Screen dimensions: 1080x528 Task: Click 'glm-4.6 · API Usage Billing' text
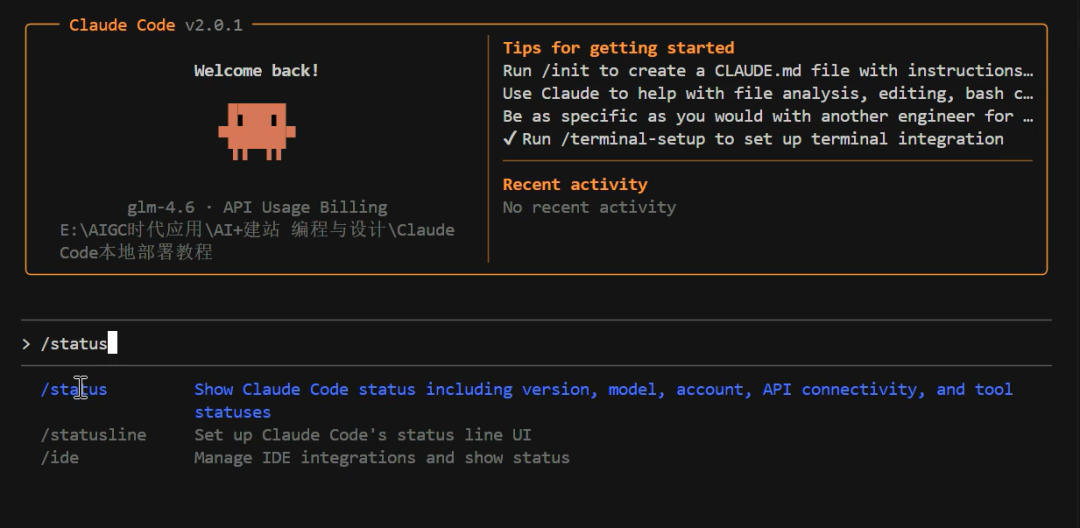257,207
